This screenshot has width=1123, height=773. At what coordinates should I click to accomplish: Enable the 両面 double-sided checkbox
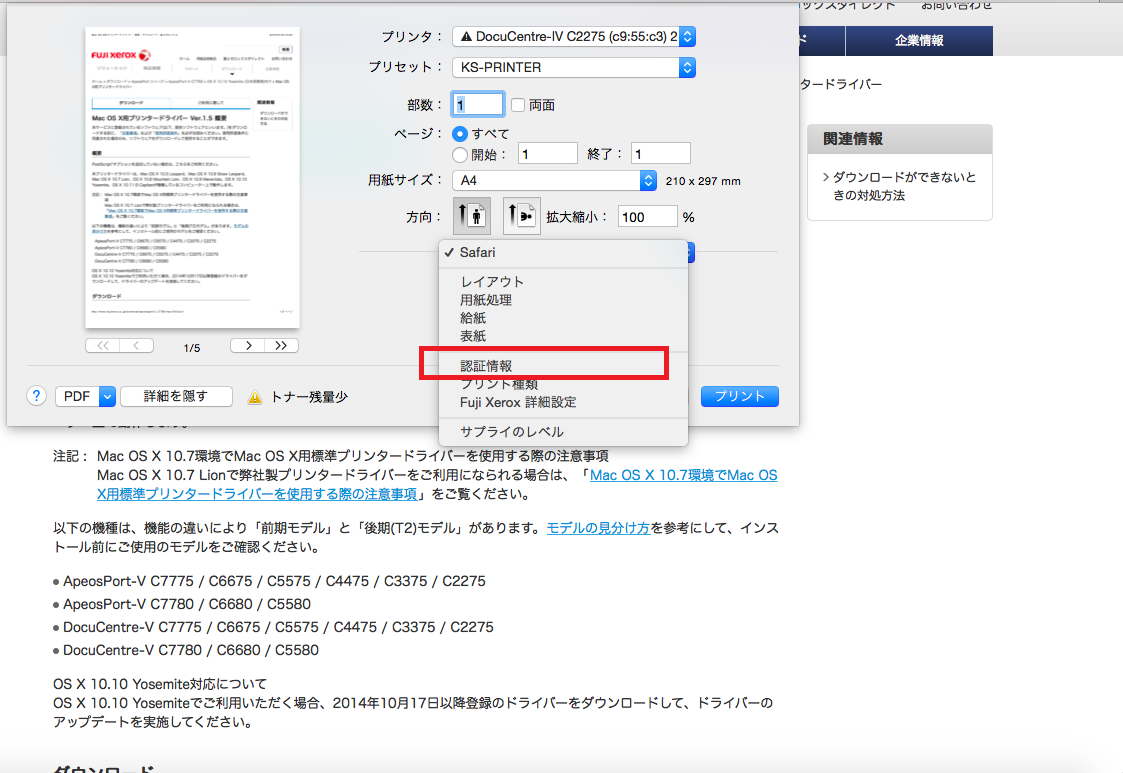[x=518, y=105]
